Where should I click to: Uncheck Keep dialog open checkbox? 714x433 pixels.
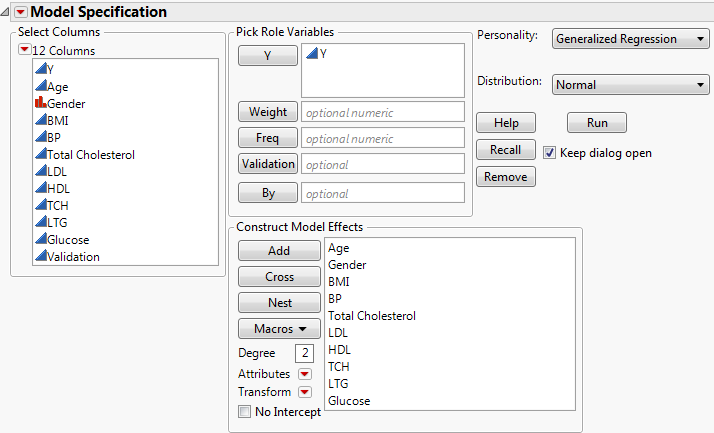tap(549, 153)
